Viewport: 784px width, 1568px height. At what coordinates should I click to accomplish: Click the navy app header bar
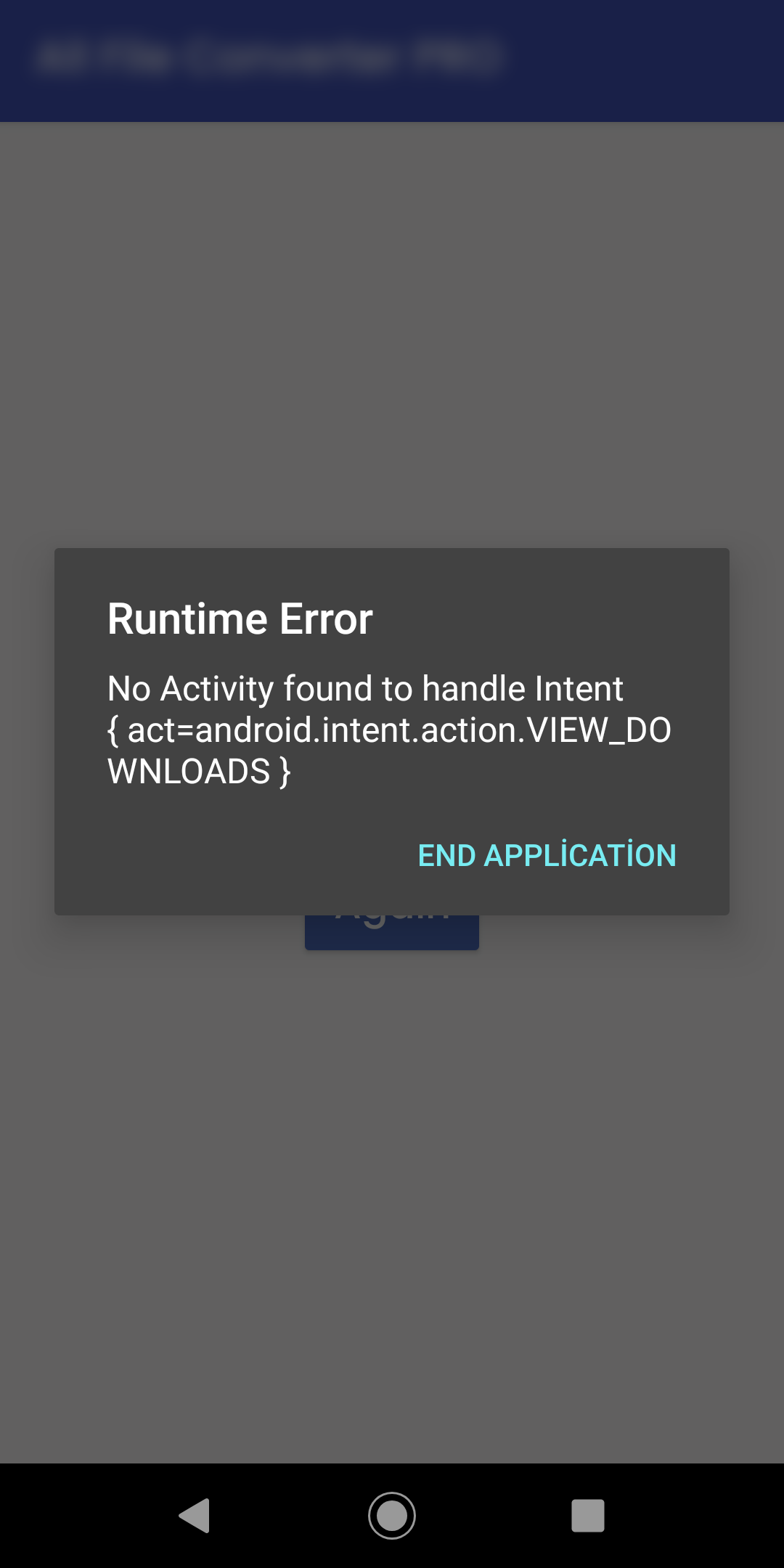(x=392, y=61)
